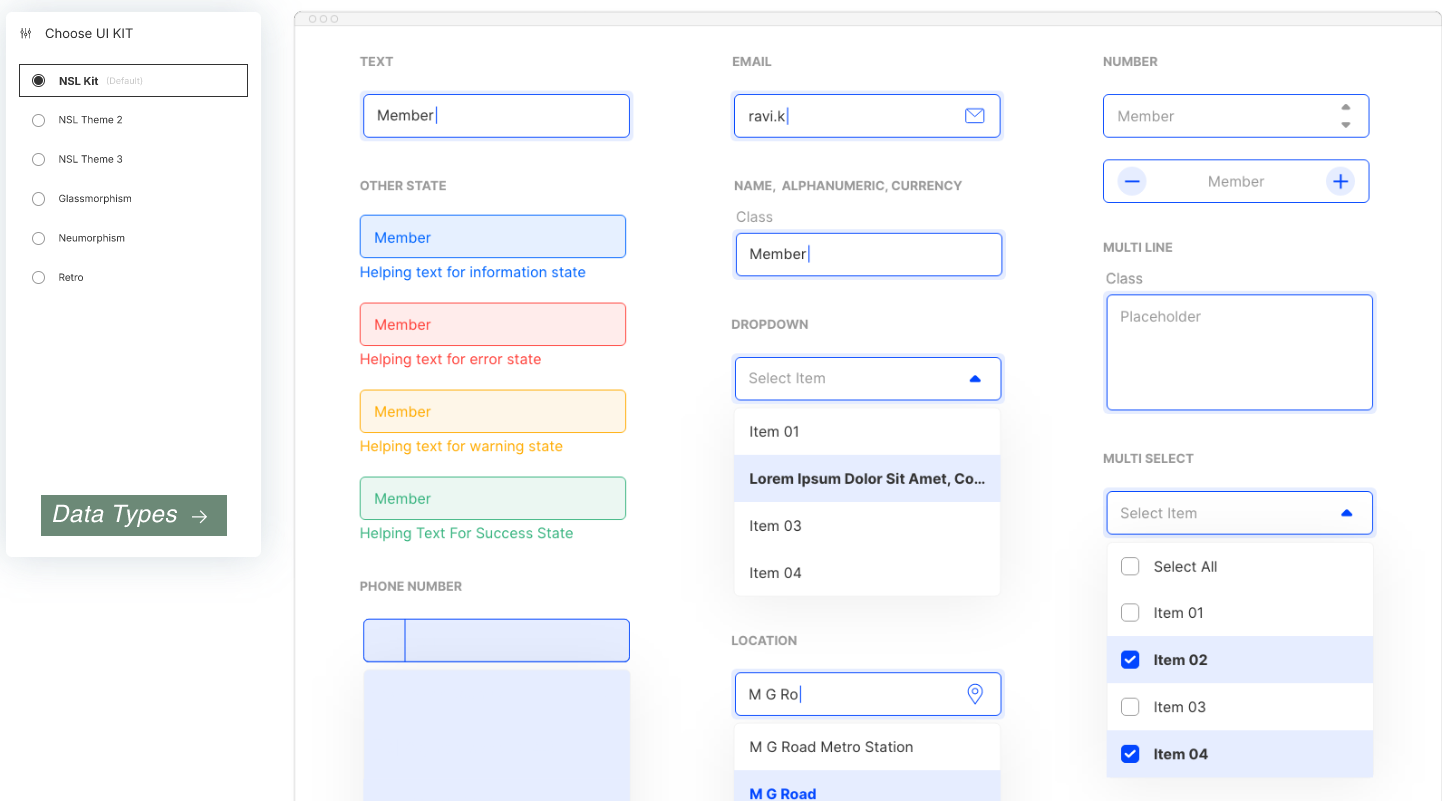Image resolution: width=1442 pixels, height=801 pixels.
Task: Click the envelope icon in Email field
Action: (974, 116)
